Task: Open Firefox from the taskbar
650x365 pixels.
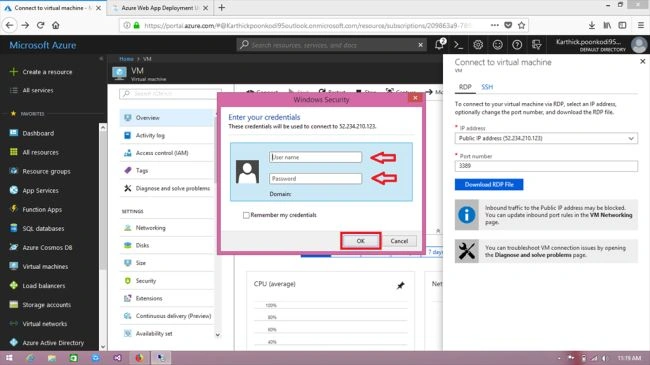Action: click(139, 358)
